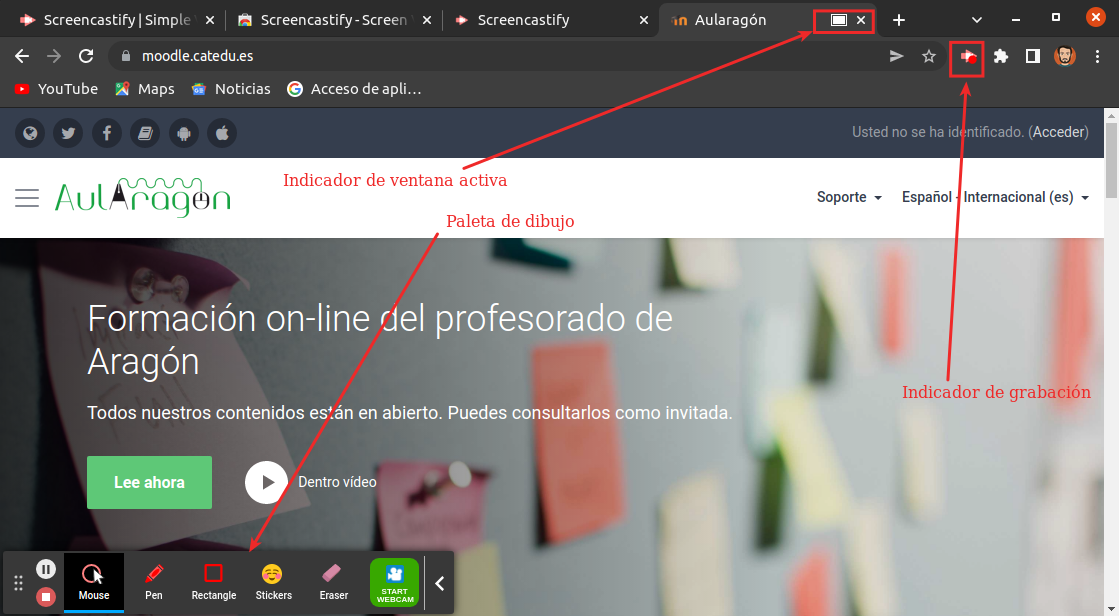This screenshot has height=616, width=1119.
Task: Click the Apple app icon
Action: tap(223, 133)
